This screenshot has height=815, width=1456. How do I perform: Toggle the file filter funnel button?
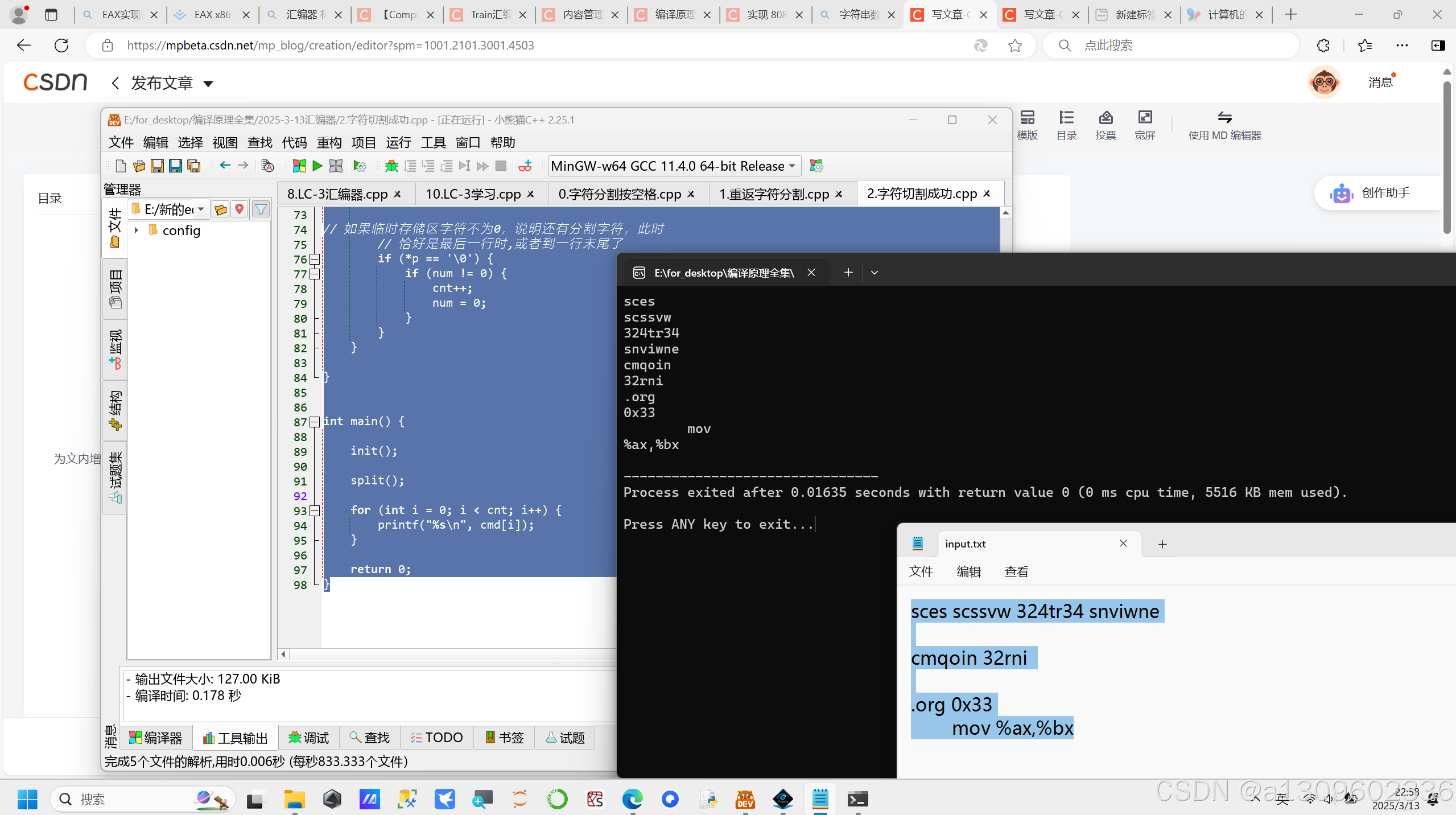pyautogui.click(x=261, y=209)
